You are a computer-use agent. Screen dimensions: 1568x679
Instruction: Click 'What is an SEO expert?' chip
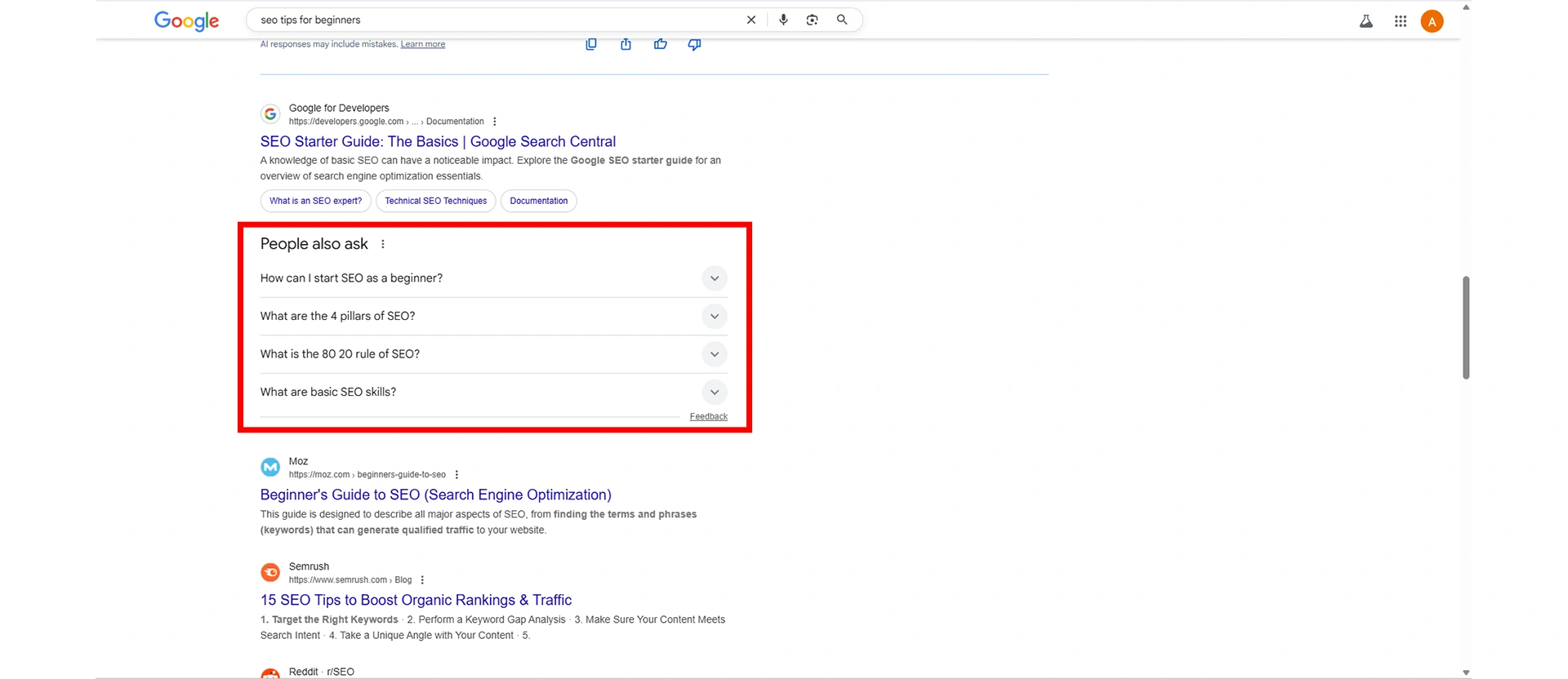pos(315,201)
